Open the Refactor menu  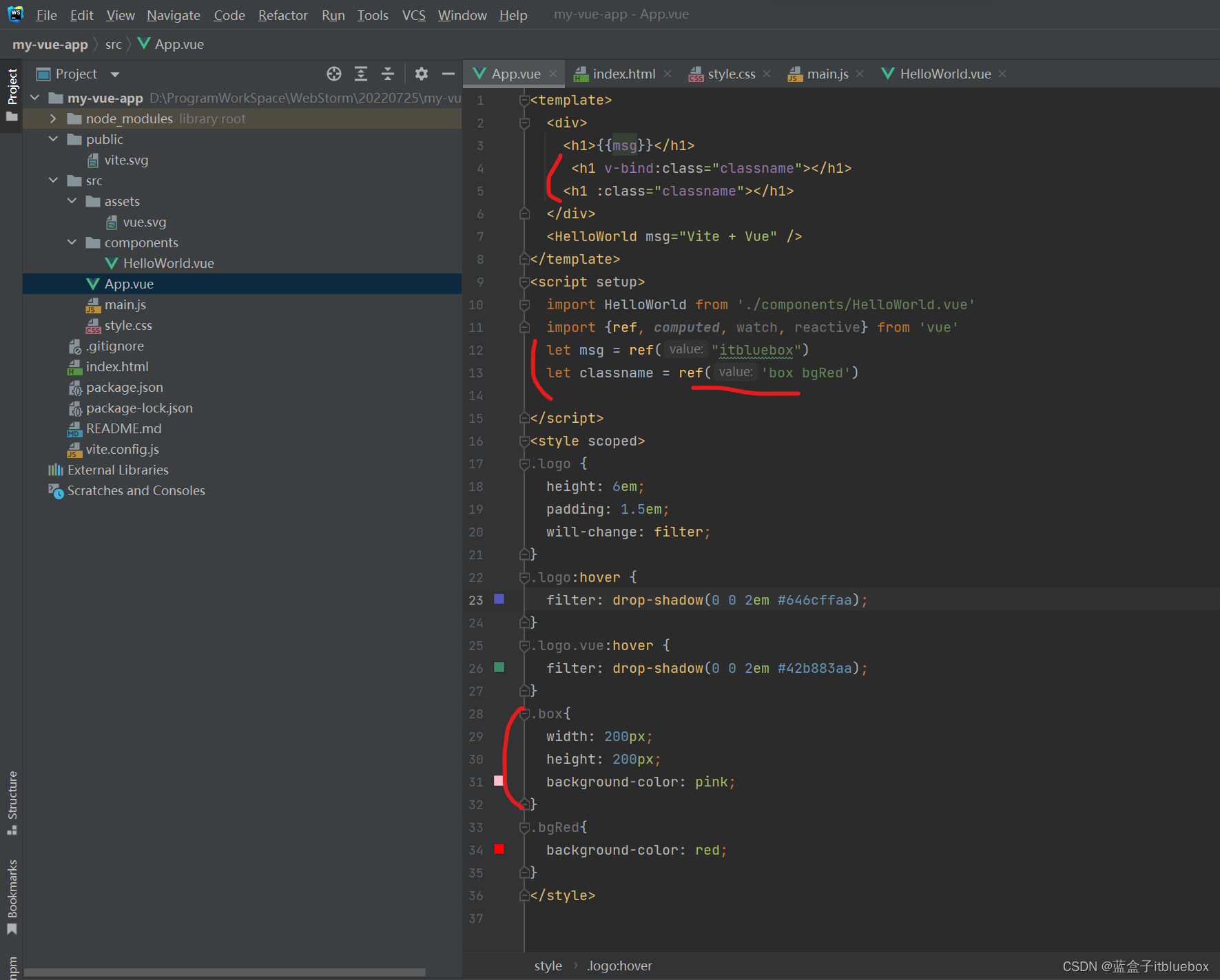pos(282,14)
